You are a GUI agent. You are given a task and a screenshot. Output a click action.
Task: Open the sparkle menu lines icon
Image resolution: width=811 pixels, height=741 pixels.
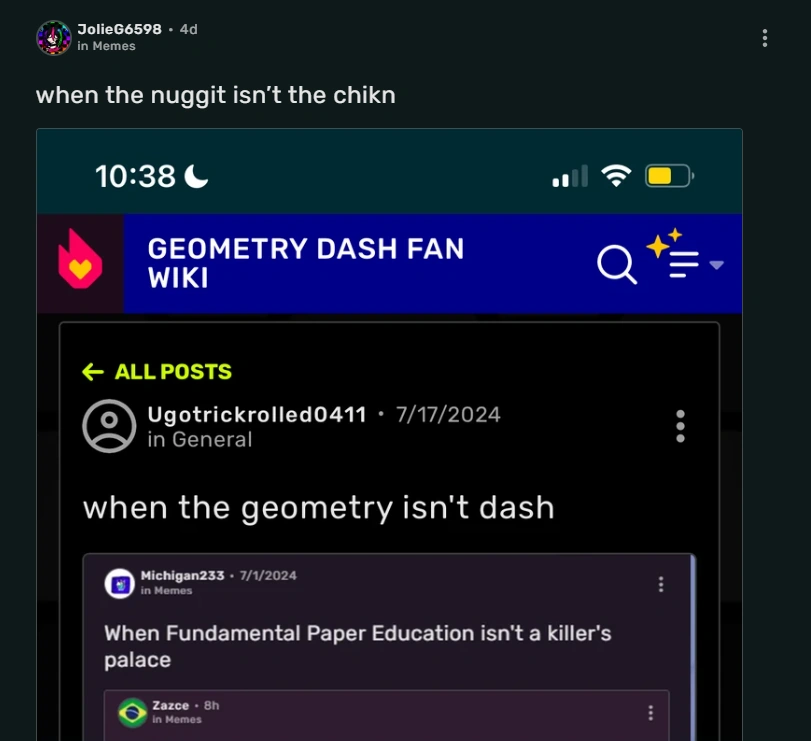(x=673, y=253)
